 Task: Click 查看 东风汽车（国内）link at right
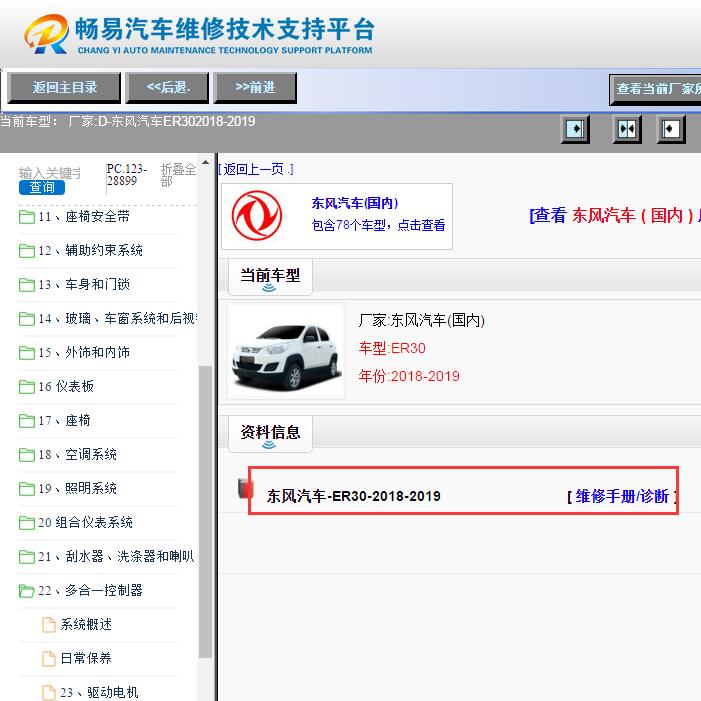pyautogui.click(x=615, y=215)
